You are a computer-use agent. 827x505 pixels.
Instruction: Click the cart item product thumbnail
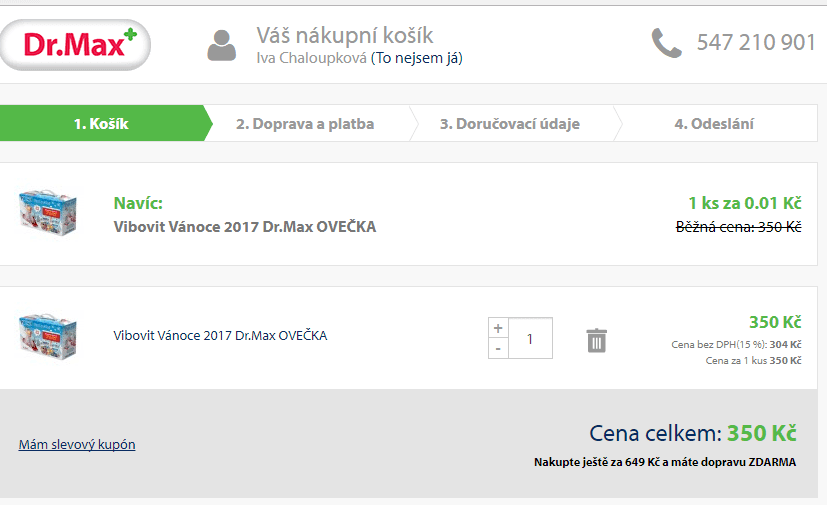[48, 337]
